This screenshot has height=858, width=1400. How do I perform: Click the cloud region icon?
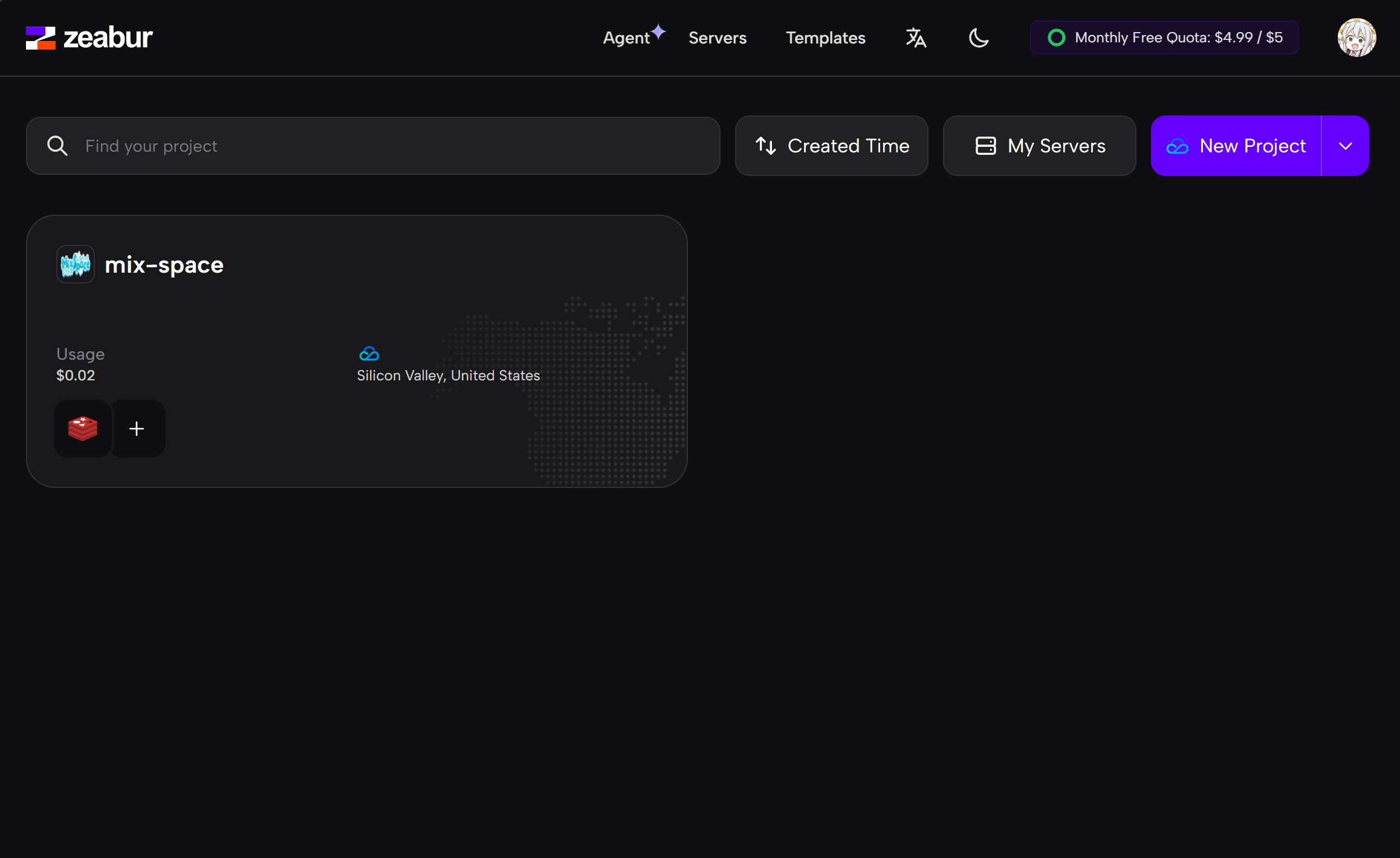369,354
